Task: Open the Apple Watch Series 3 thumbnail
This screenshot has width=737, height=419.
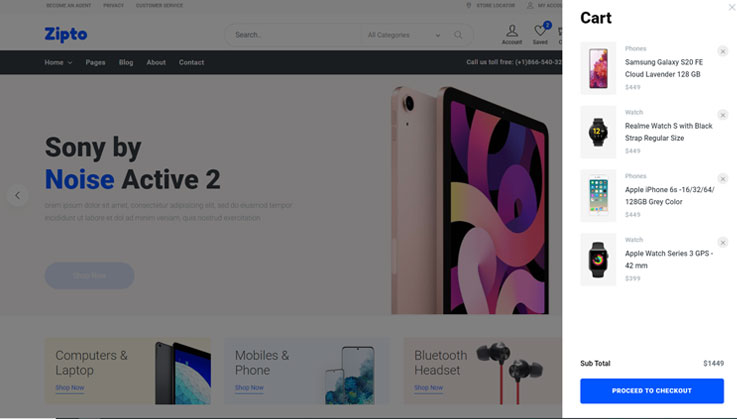Action: click(x=598, y=260)
